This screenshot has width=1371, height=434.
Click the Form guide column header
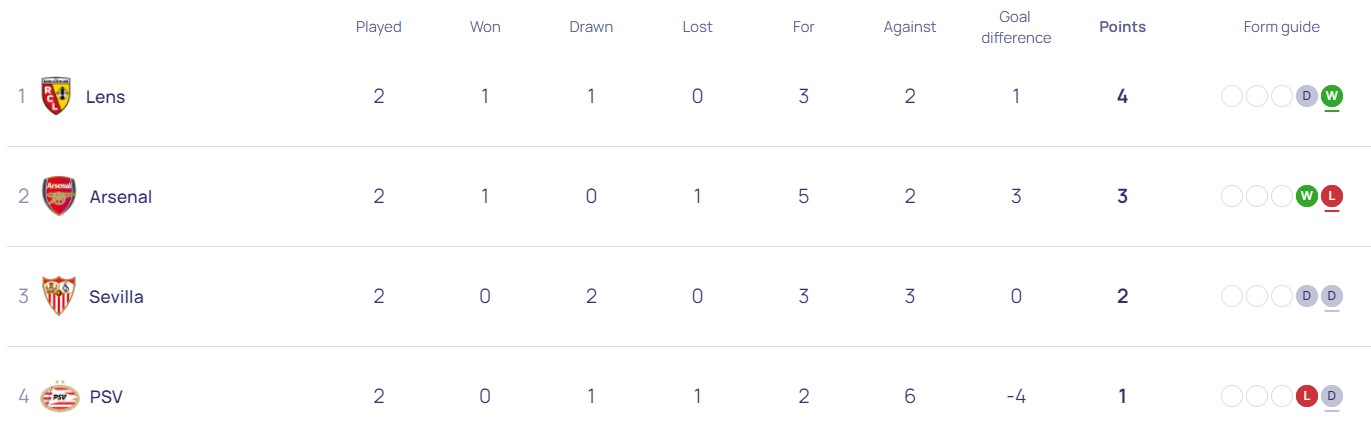point(1281,27)
